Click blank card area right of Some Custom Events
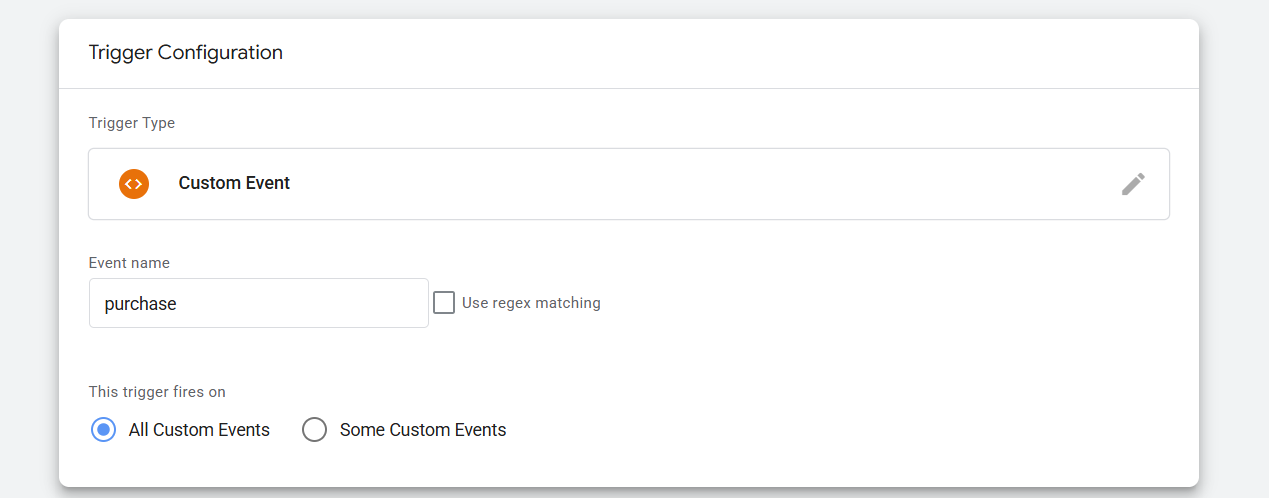Image resolution: width=1269 pixels, height=498 pixels. (x=850, y=430)
